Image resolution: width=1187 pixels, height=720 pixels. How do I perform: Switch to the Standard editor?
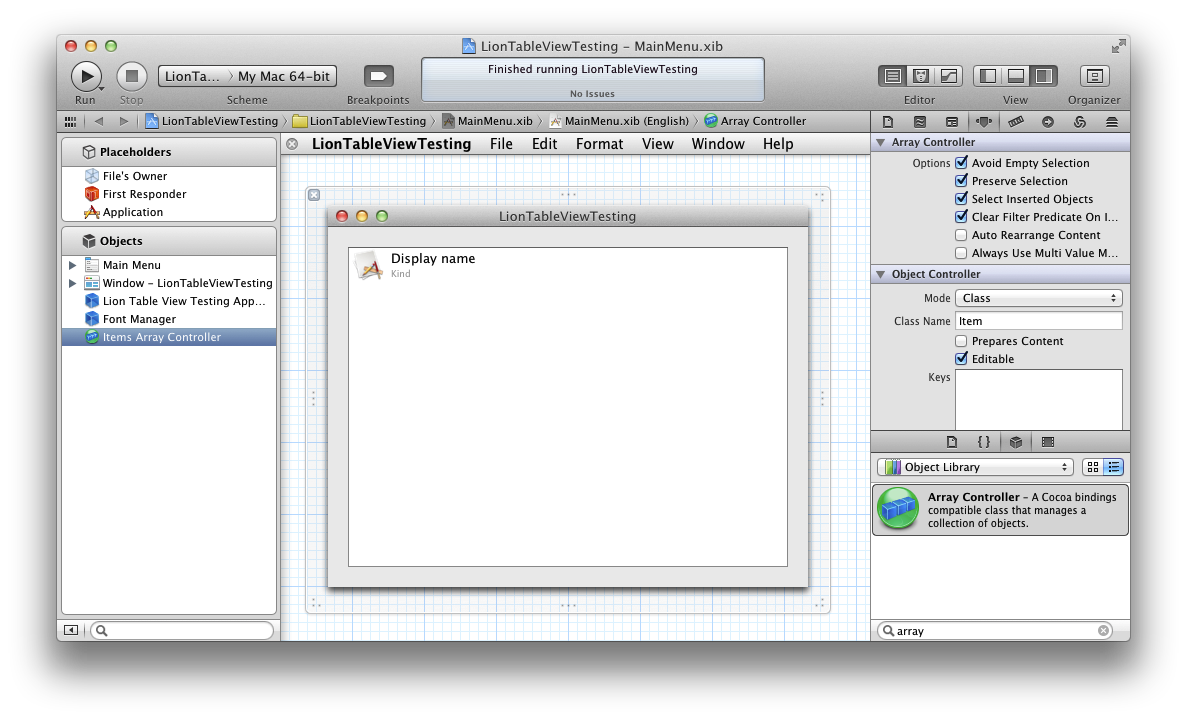pos(893,76)
